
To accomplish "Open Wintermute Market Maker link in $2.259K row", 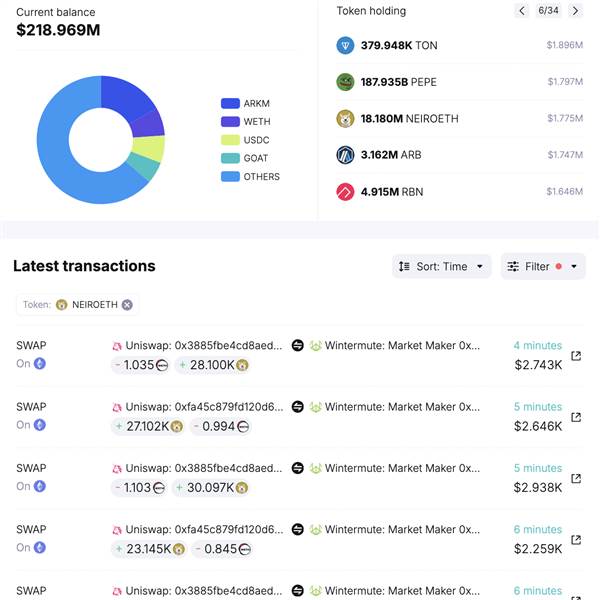I will pos(402,530).
